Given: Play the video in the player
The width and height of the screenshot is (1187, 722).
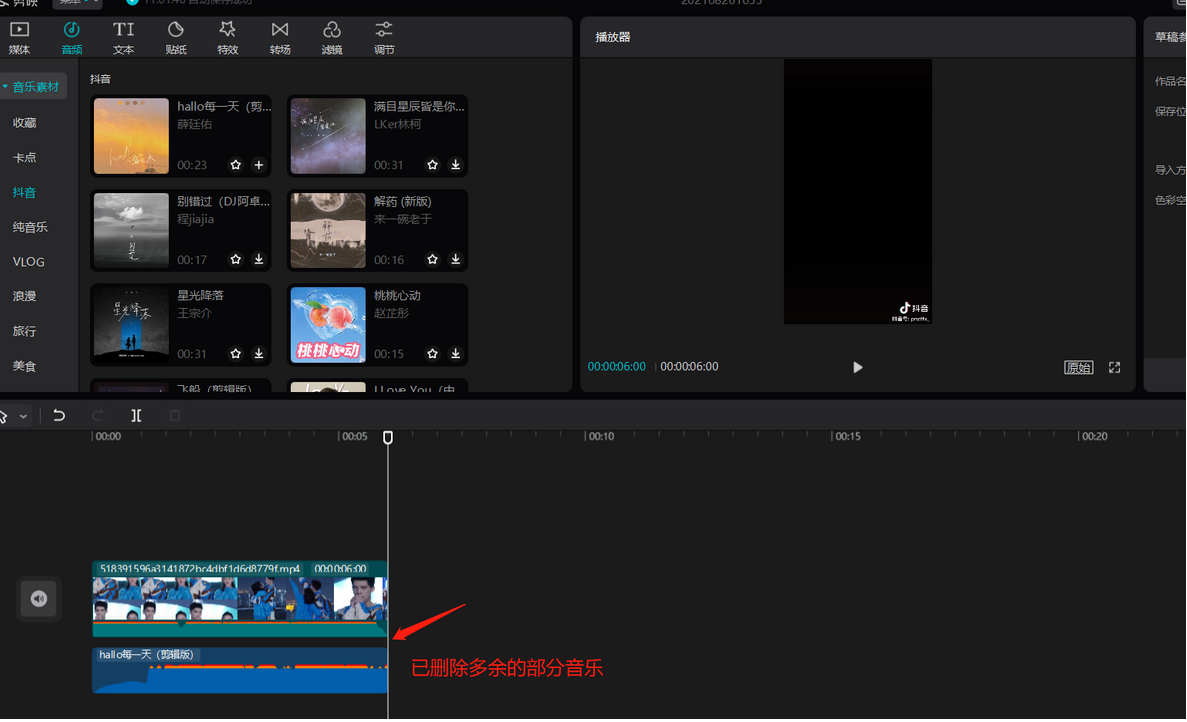Looking at the screenshot, I should (x=858, y=367).
